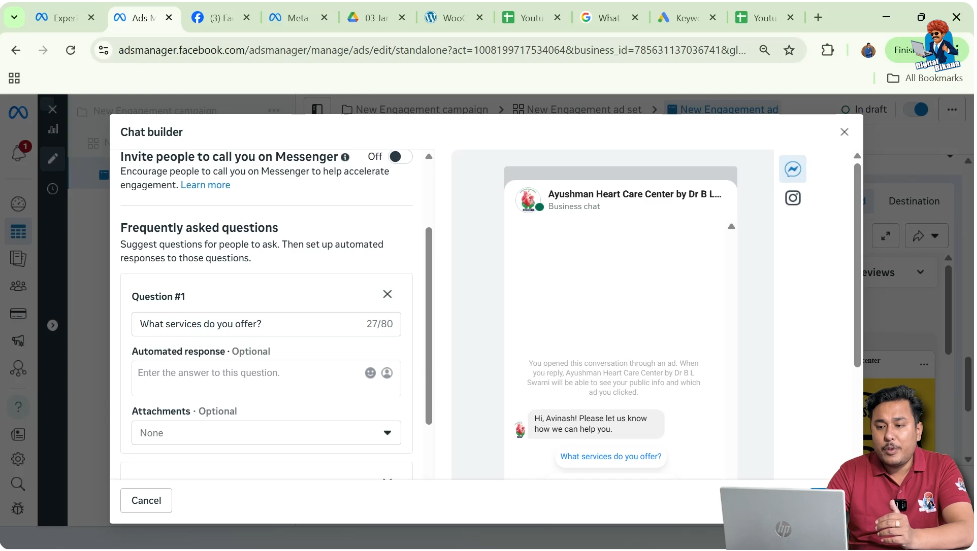The image size is (977, 551).
Task: Switch preview to Messenger
Action: coord(793,169)
